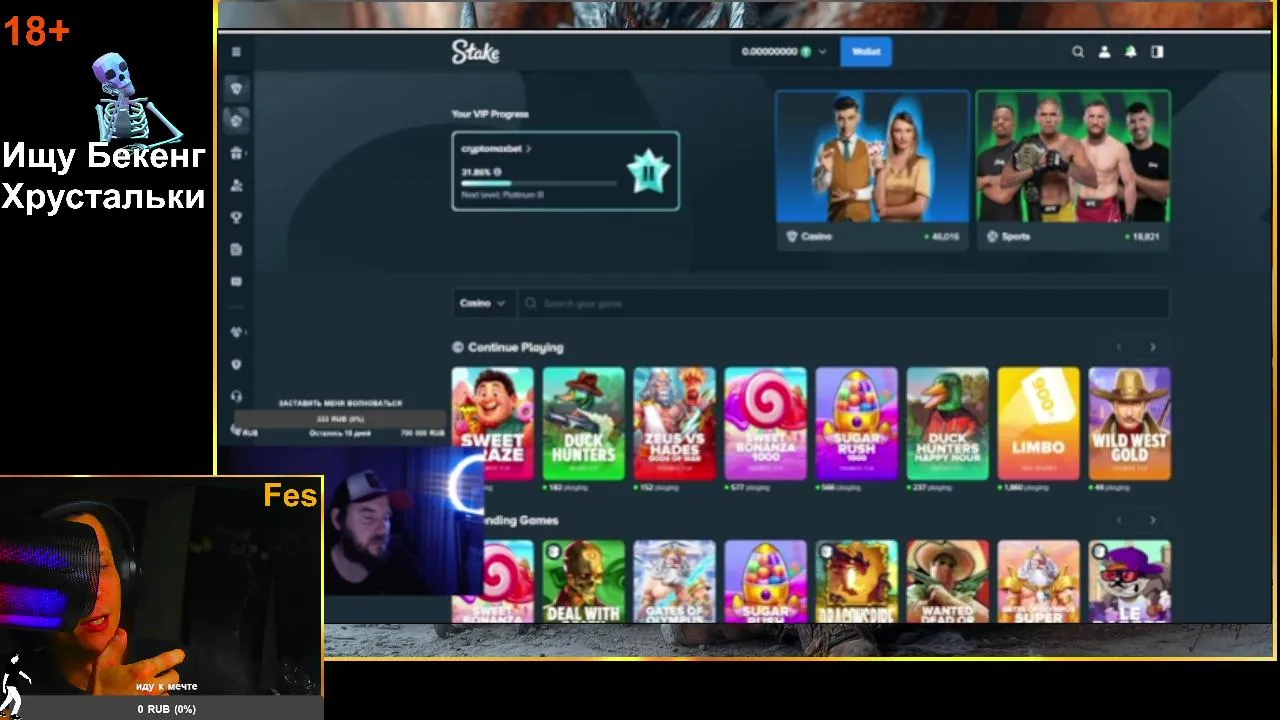The height and width of the screenshot is (720, 1280).
Task: Click the Continue Playing heading
Action: point(515,347)
